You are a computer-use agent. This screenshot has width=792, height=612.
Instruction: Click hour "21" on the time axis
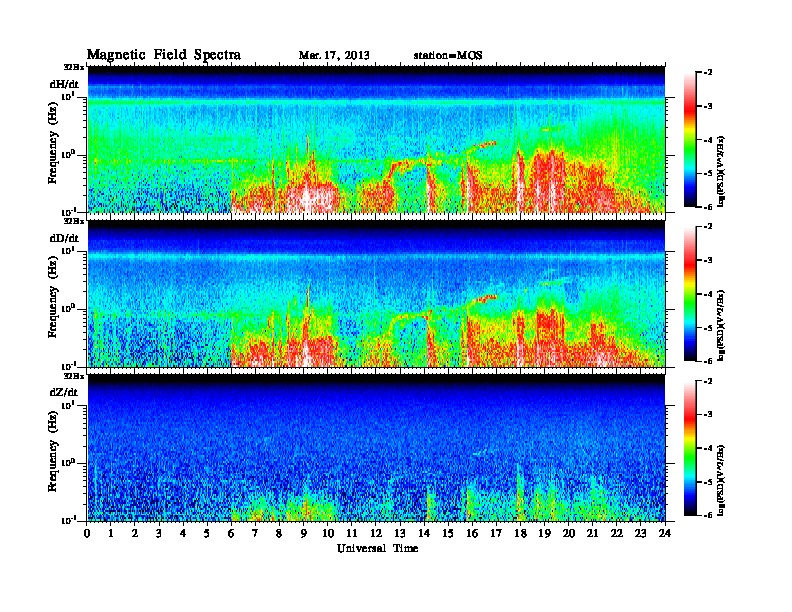[592, 534]
